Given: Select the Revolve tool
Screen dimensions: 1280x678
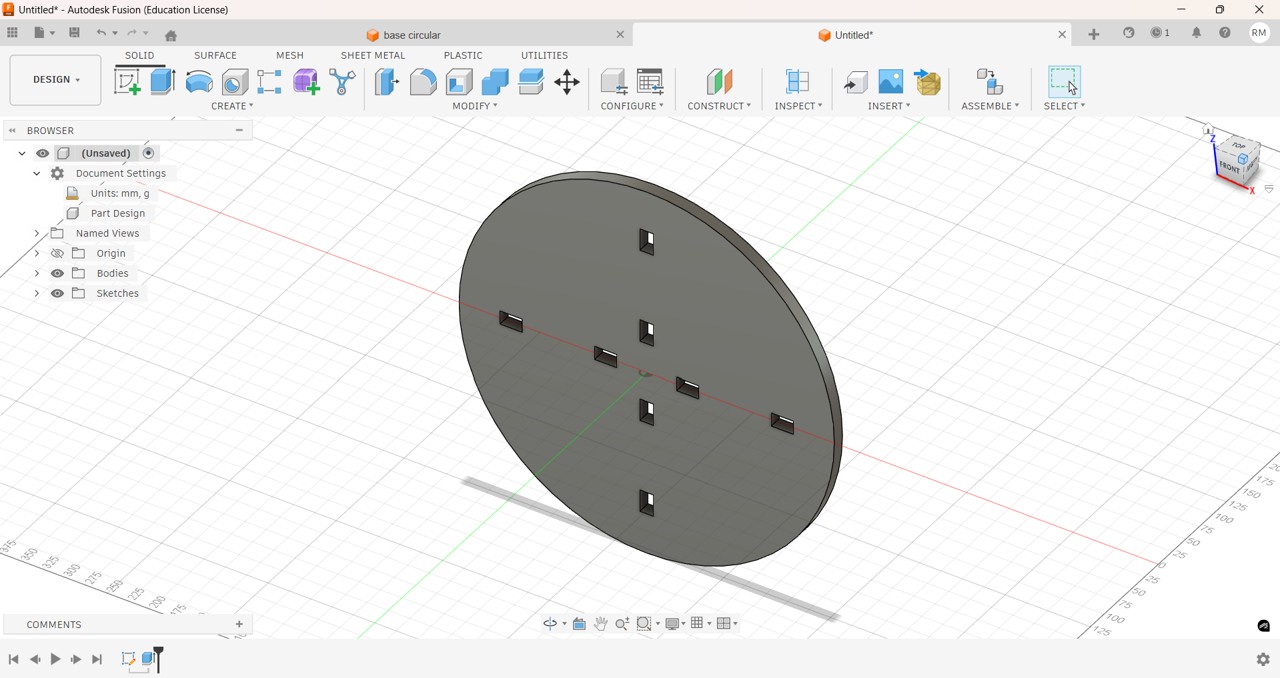Looking at the screenshot, I should [x=199, y=82].
